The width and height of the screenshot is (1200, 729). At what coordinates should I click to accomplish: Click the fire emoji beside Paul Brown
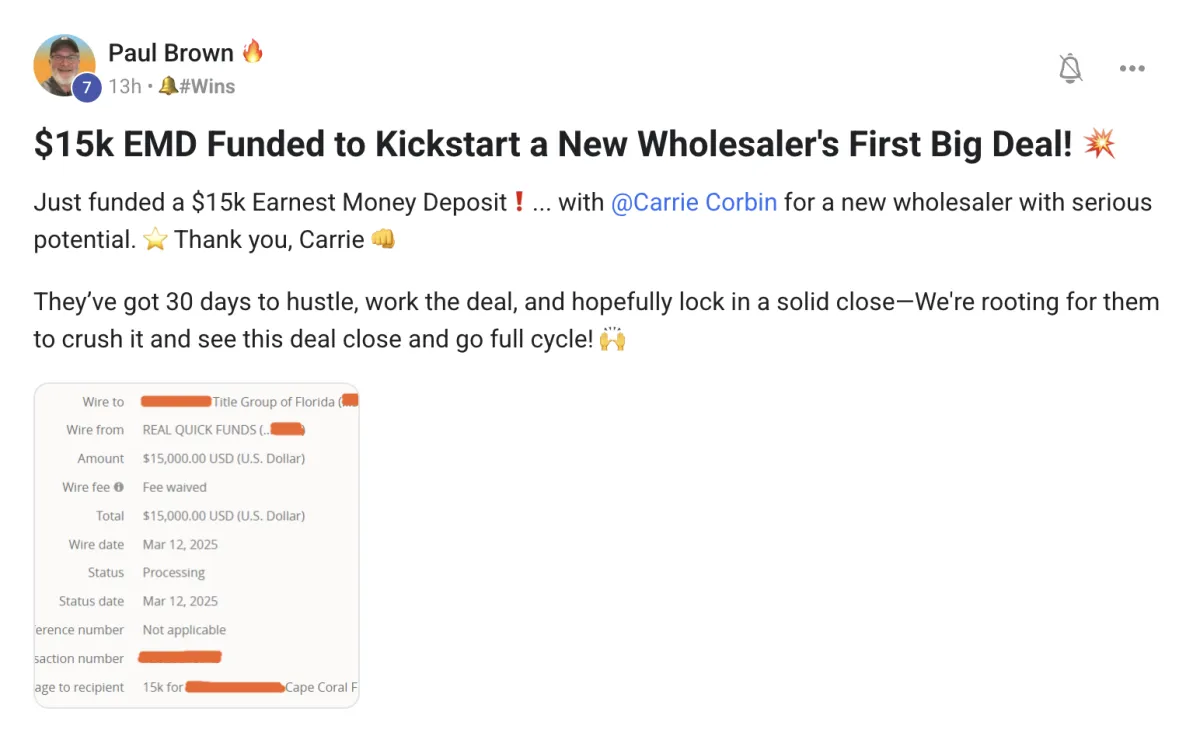tap(253, 51)
